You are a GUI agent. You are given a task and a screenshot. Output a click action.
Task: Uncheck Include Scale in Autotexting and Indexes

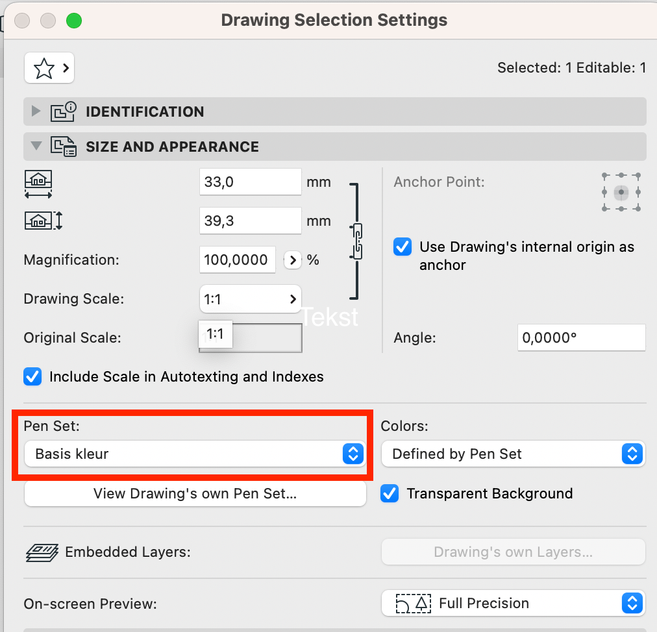pos(33,377)
